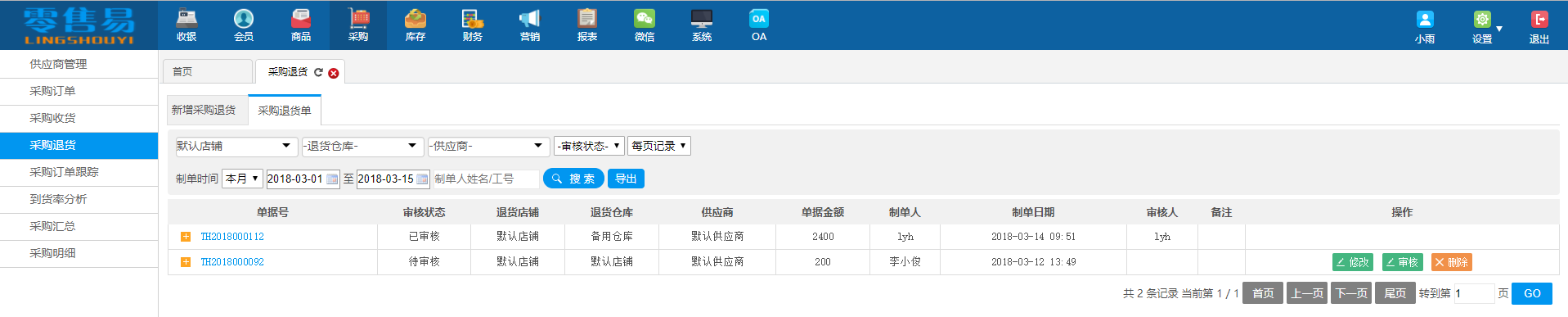The height and width of the screenshot is (317, 1568).
Task: Open calendar for end date 2018-03-15
Action: pos(423,179)
